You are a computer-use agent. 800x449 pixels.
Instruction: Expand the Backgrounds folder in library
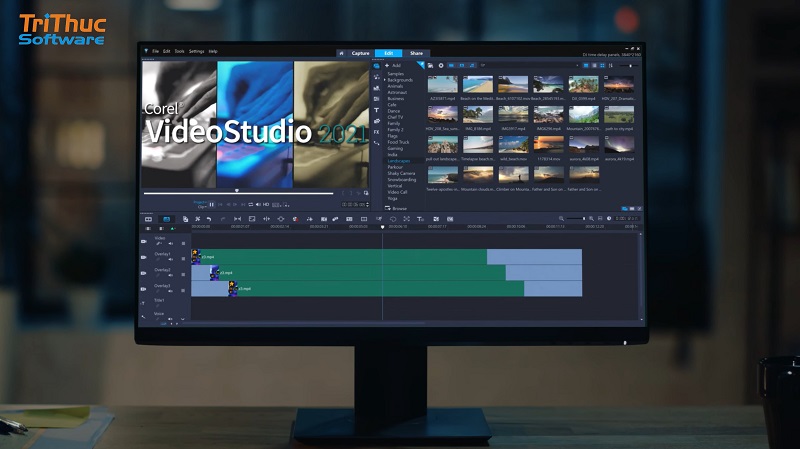pyautogui.click(x=385, y=81)
